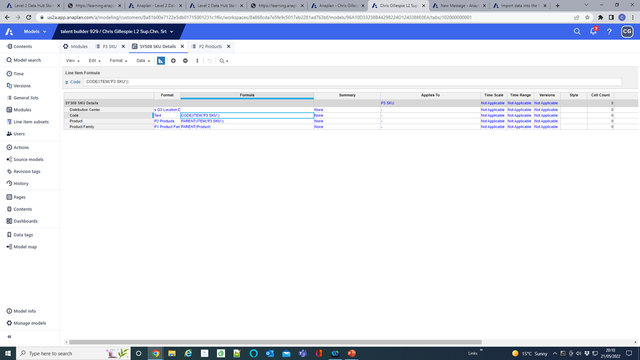Viewport: 640px width, 360px height.
Task: Open Chrome from the Windows taskbar
Action: click(x=156, y=353)
